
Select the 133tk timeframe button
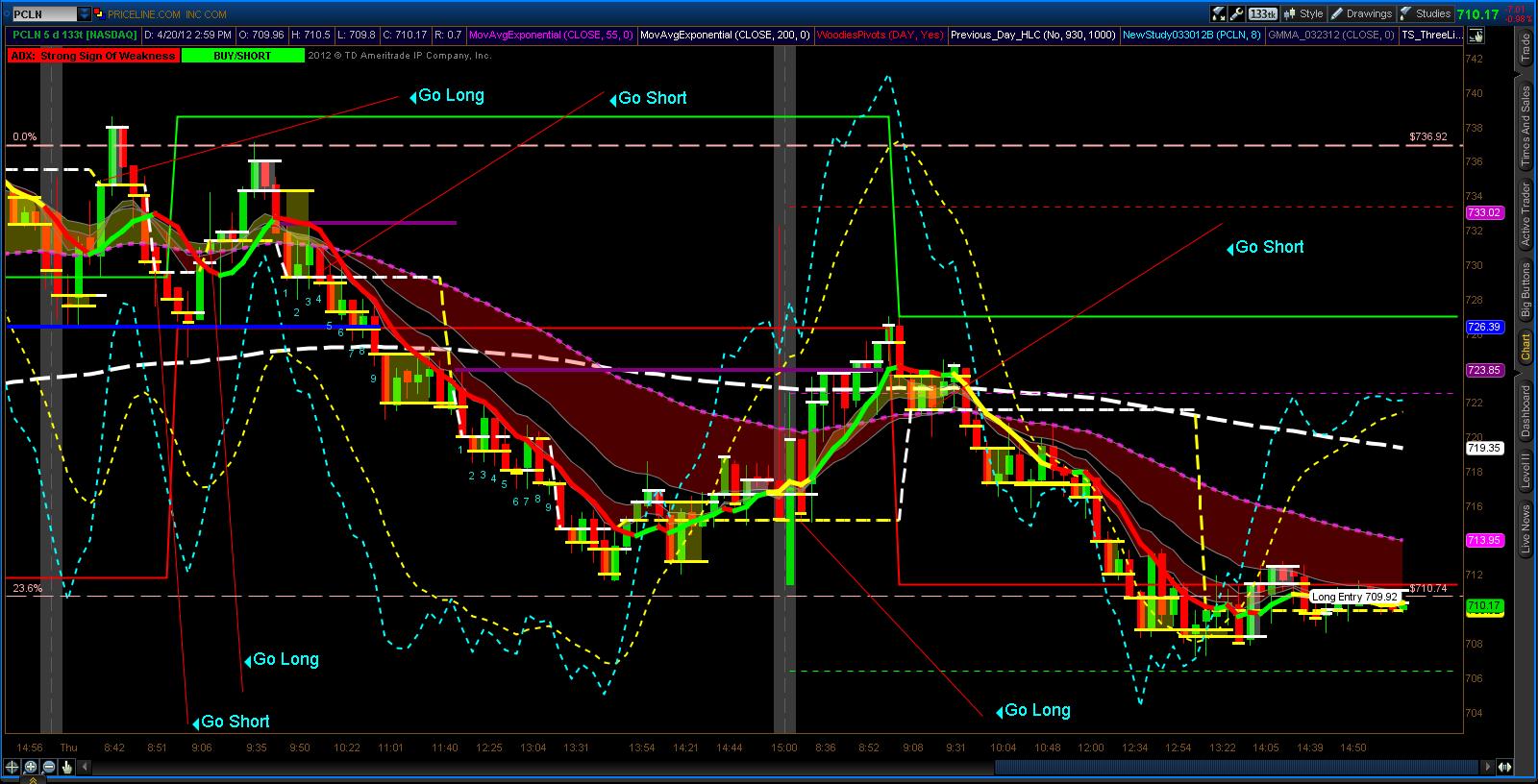(1263, 14)
